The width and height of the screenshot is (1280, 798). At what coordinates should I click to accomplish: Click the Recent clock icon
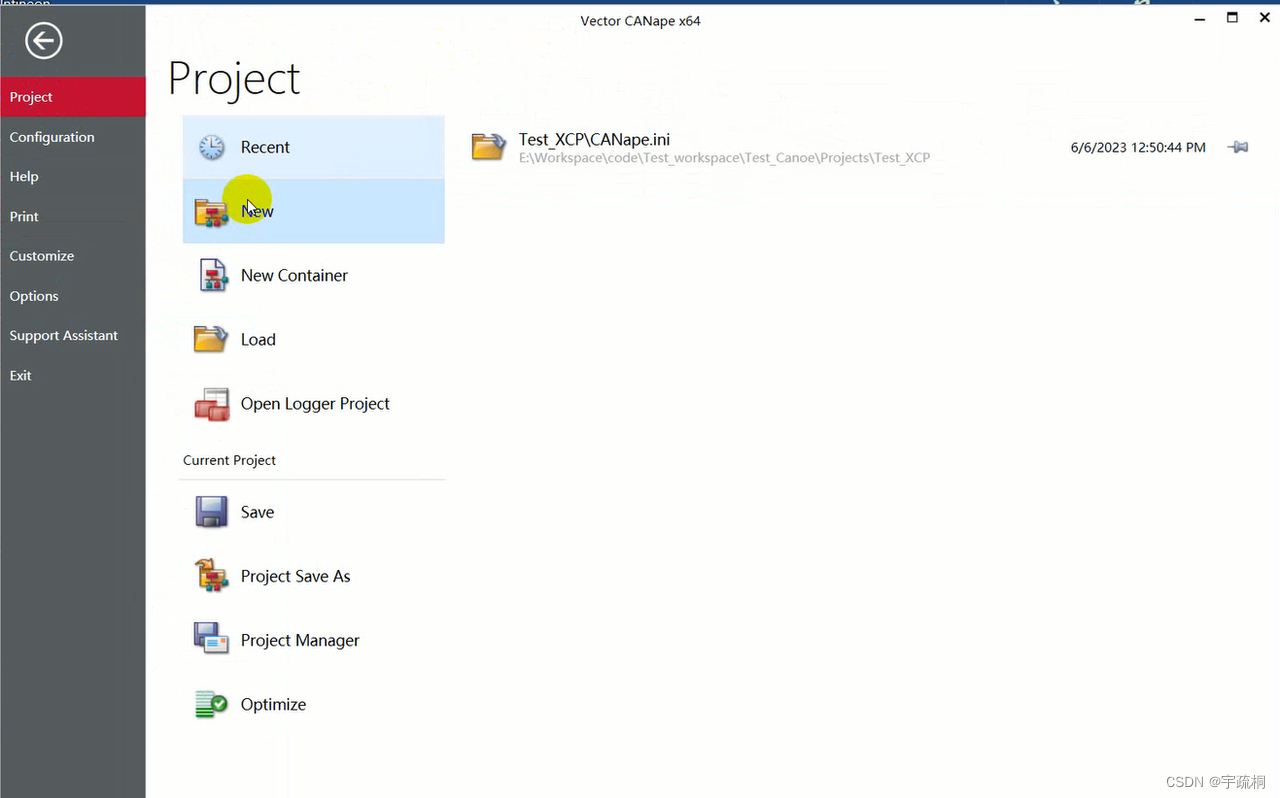coord(211,147)
